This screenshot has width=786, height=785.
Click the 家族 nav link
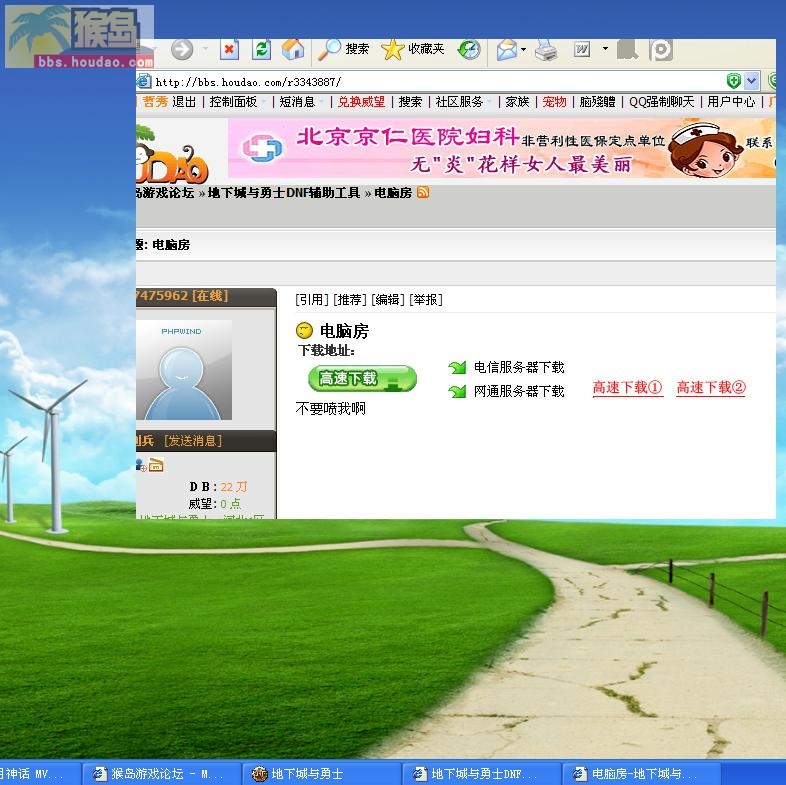tap(517, 102)
